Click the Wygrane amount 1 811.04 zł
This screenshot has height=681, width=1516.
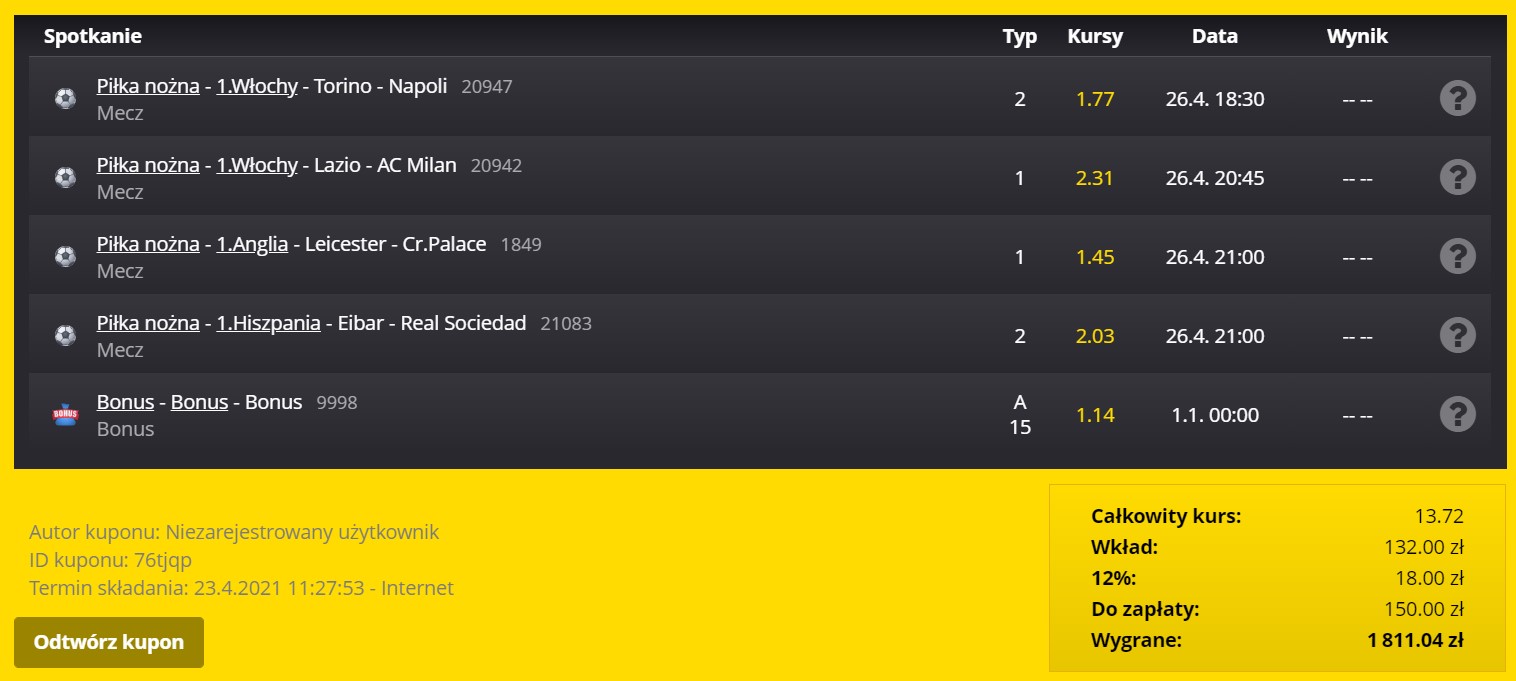pyautogui.click(x=1415, y=640)
